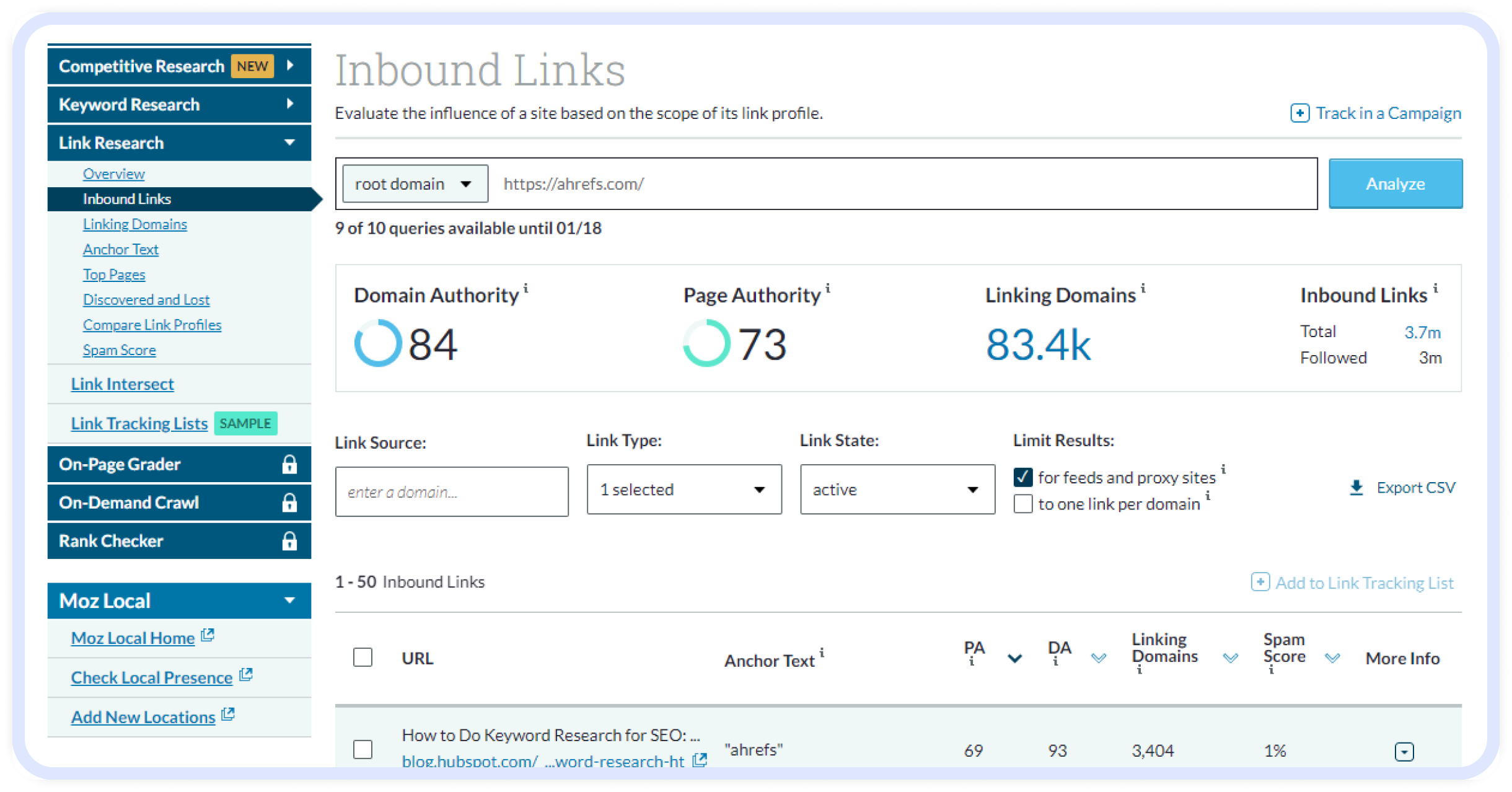The width and height of the screenshot is (1512, 792).
Task: Select Linking Domains in the sidebar
Action: (134, 224)
